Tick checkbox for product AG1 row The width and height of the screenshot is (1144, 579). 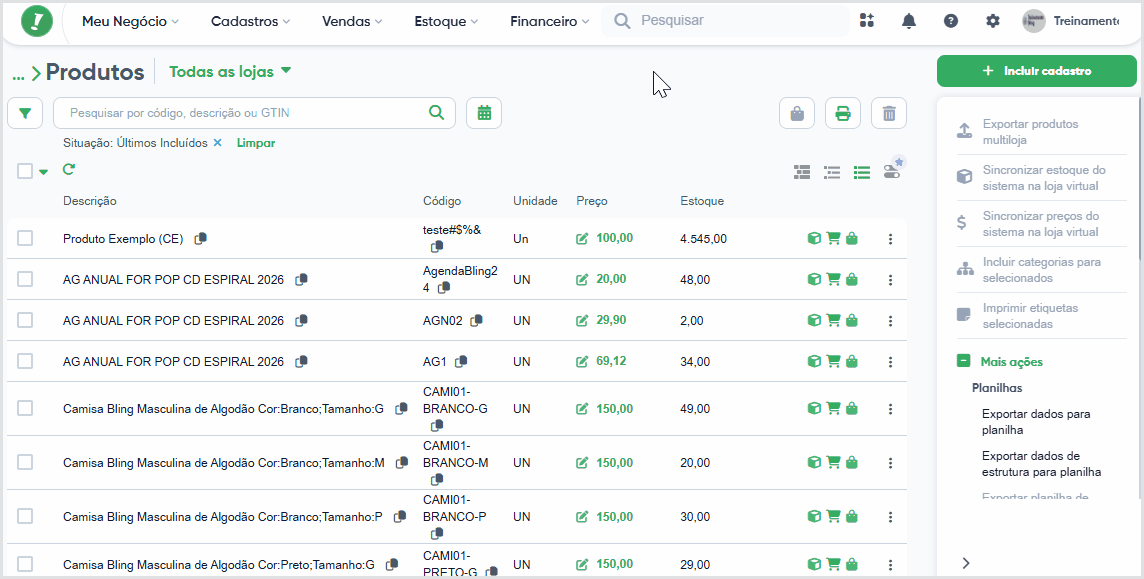click(25, 361)
